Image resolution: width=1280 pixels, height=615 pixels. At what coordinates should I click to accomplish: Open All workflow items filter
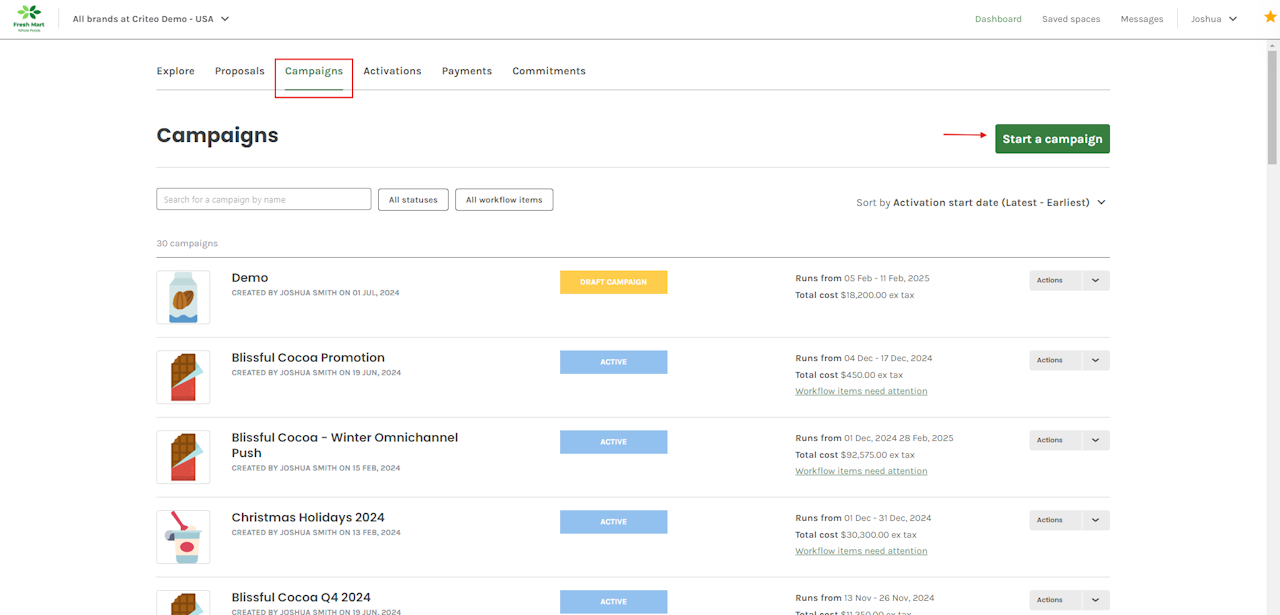pos(504,200)
